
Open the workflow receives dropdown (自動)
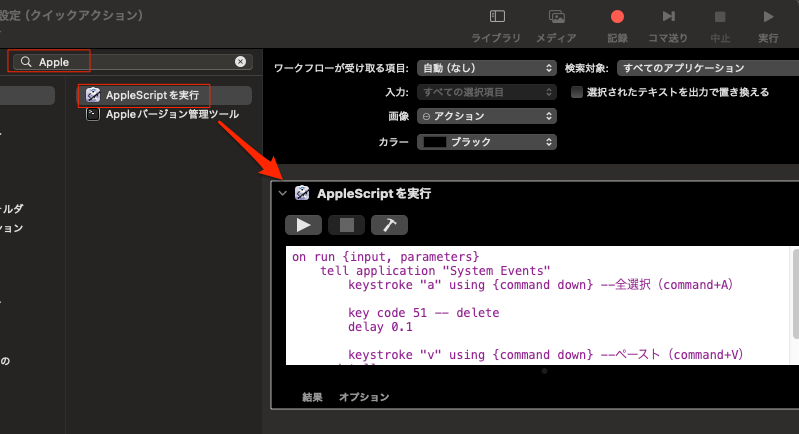coord(486,68)
